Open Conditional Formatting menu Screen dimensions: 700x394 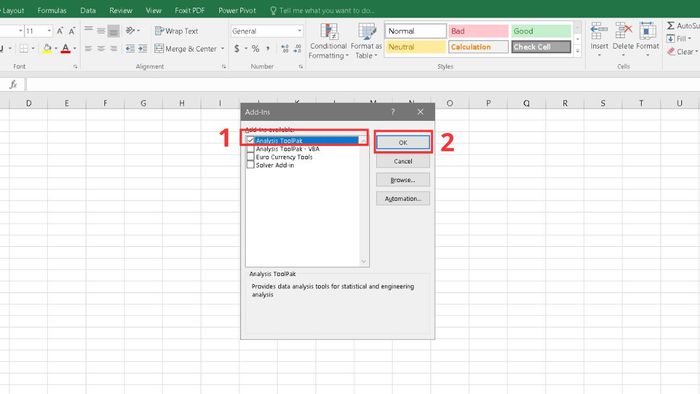[328, 41]
